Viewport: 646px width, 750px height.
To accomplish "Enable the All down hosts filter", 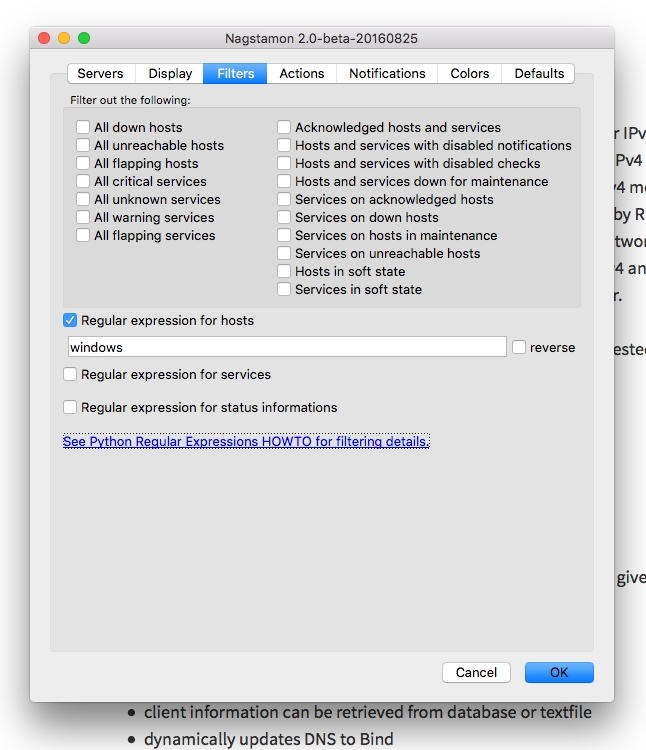I will pos(83,128).
